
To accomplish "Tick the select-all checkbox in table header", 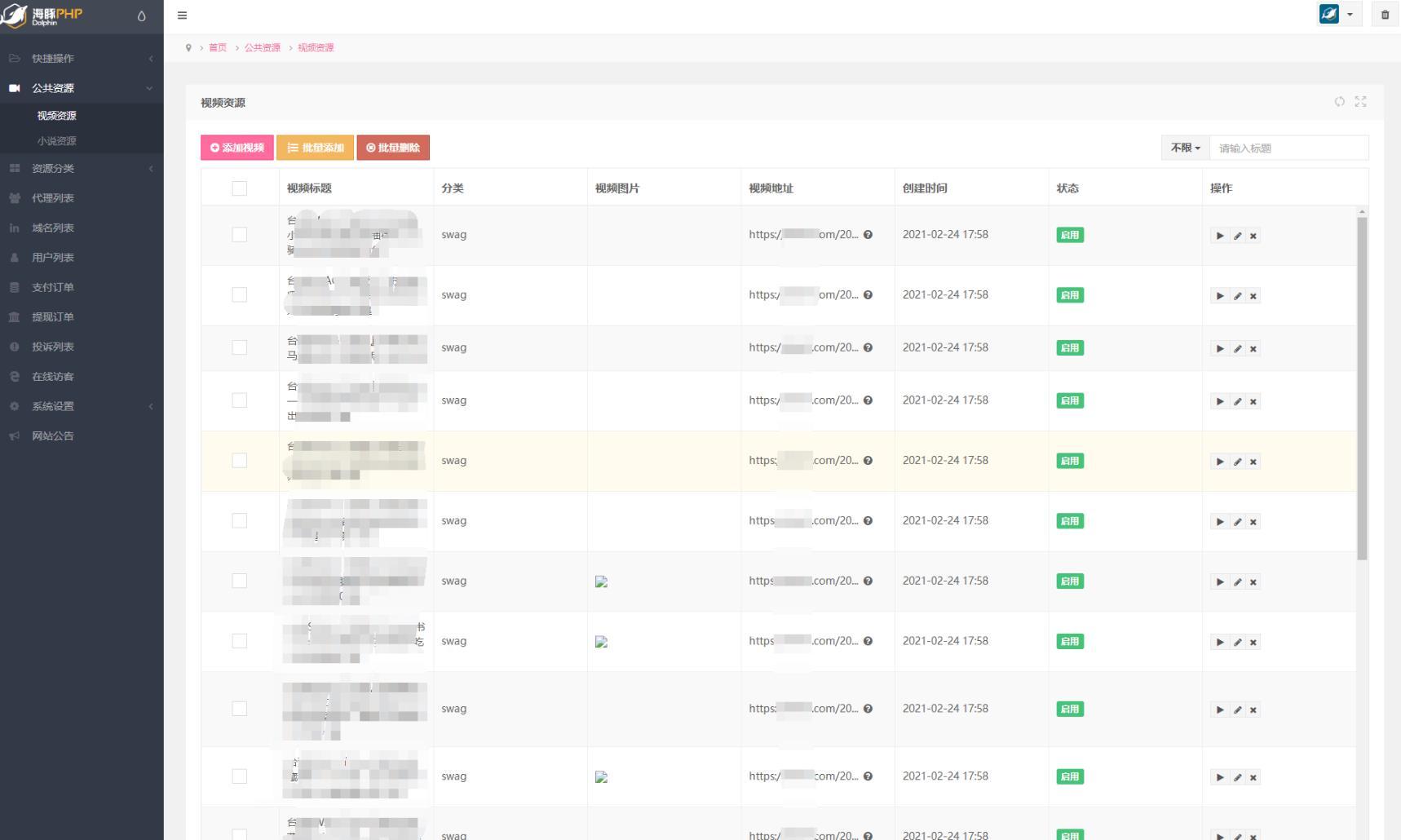I will [239, 188].
